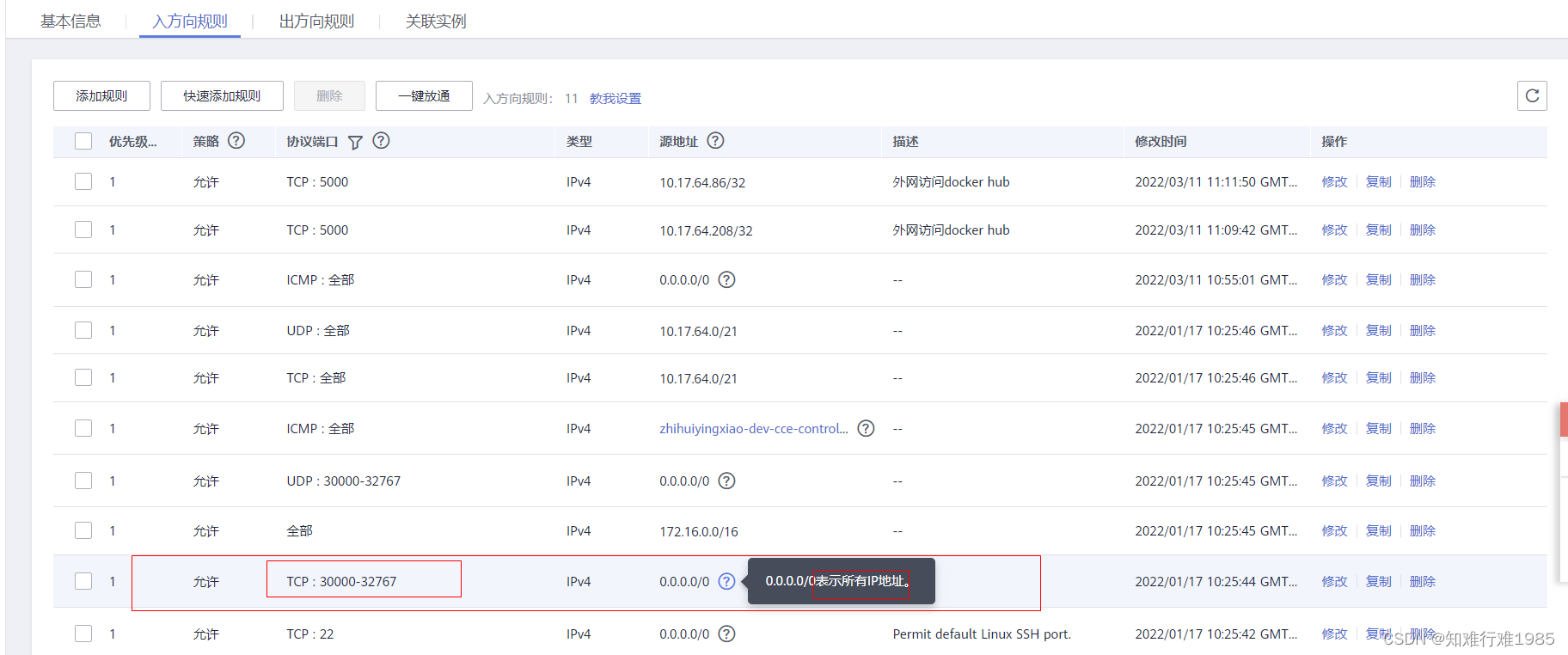Select the TCP 全部 rule checkbox
This screenshot has height=655, width=1568.
pos(83,377)
